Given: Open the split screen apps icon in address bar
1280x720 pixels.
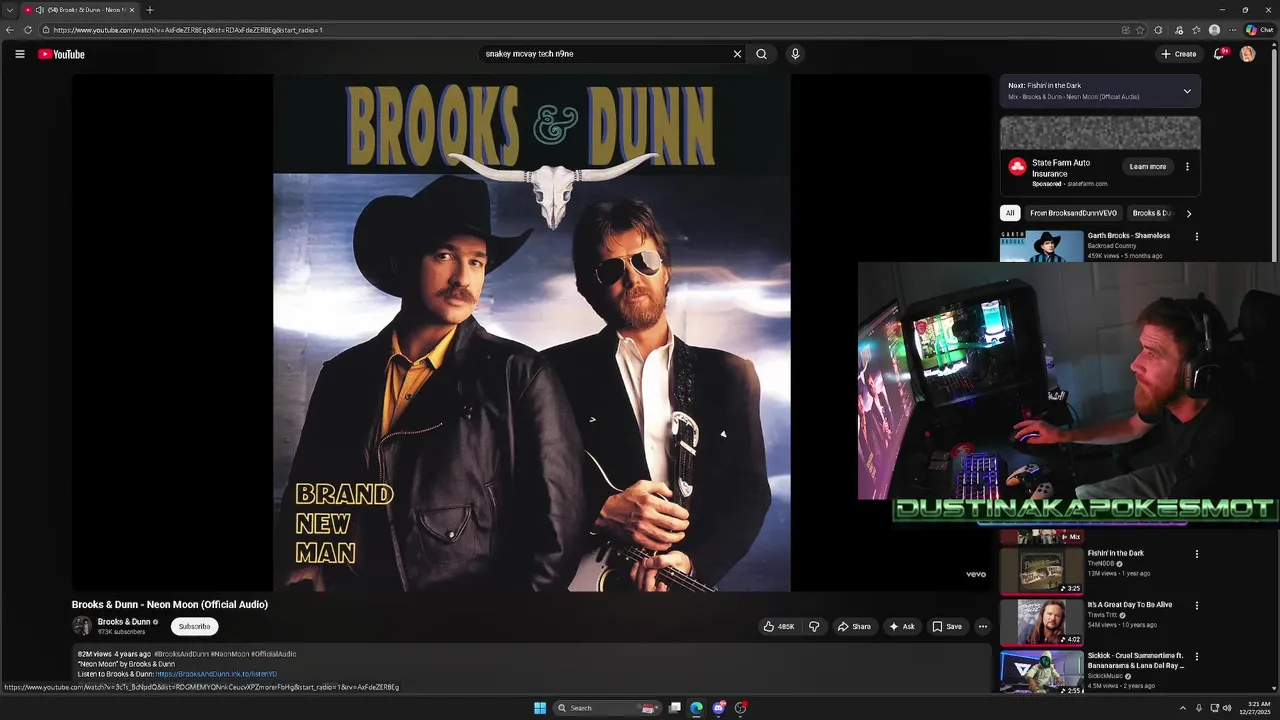Looking at the screenshot, I should coord(1126,30).
